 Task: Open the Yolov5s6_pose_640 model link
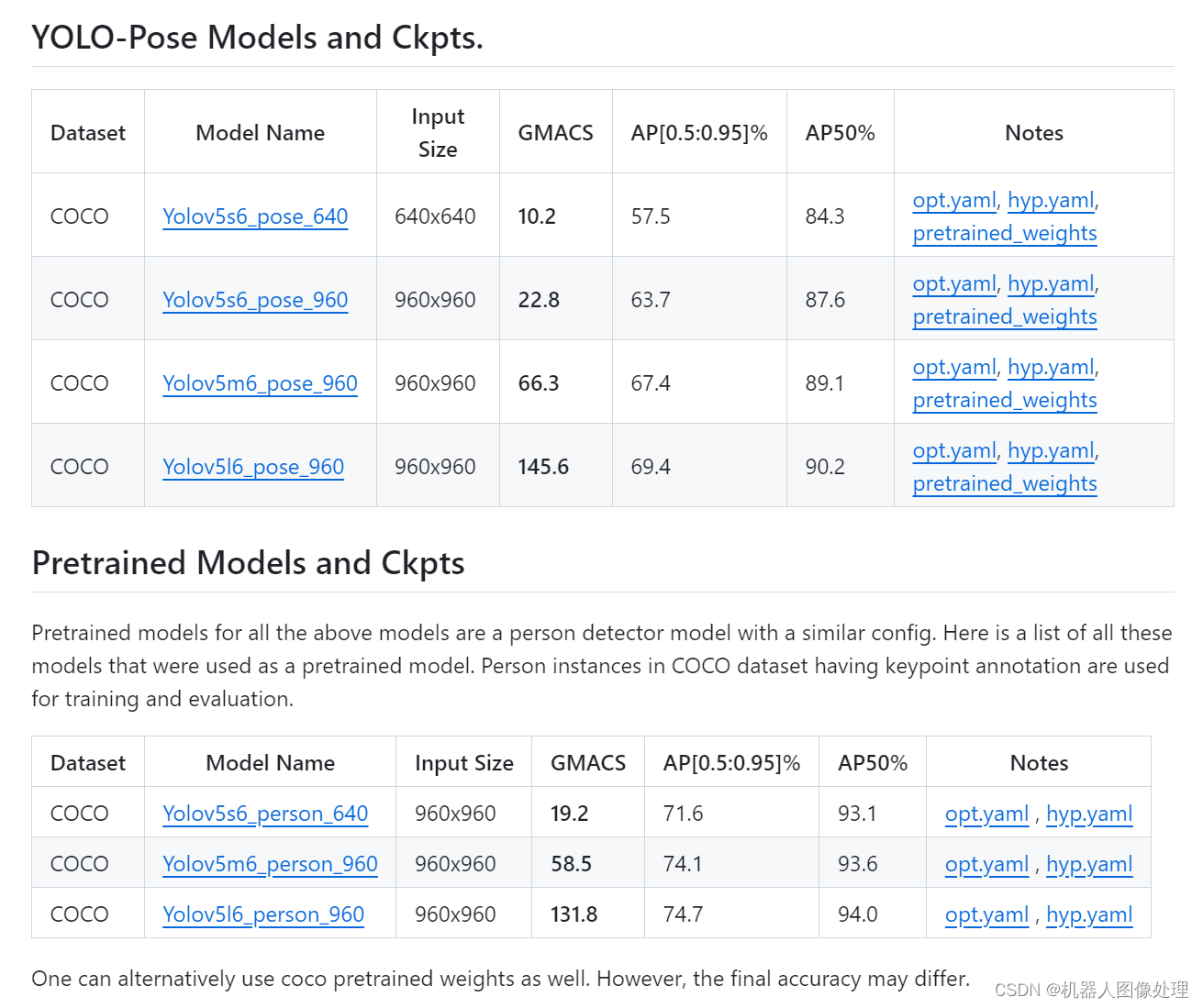[255, 216]
